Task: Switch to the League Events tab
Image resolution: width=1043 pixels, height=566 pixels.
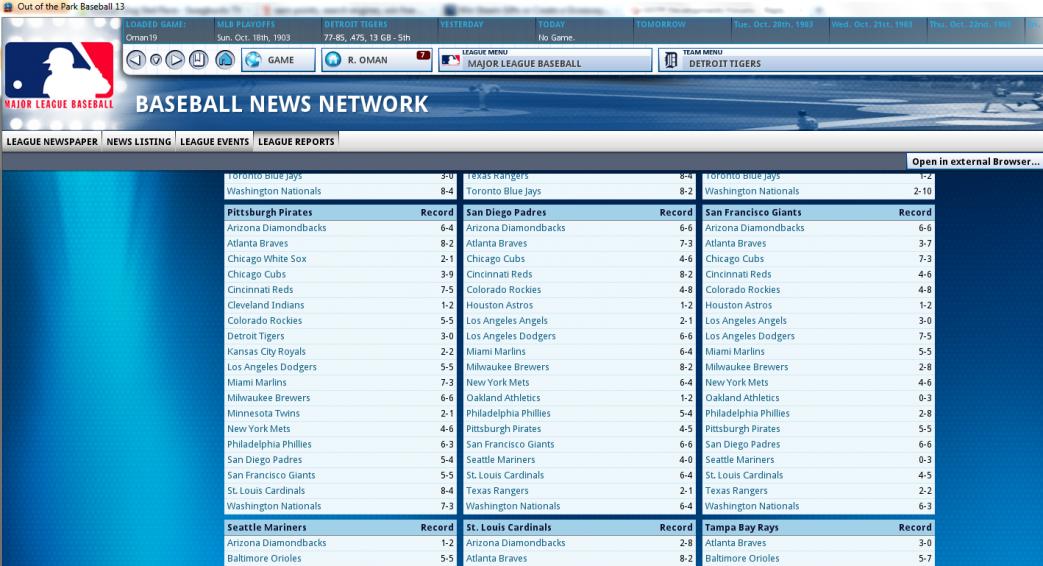Action: point(214,142)
